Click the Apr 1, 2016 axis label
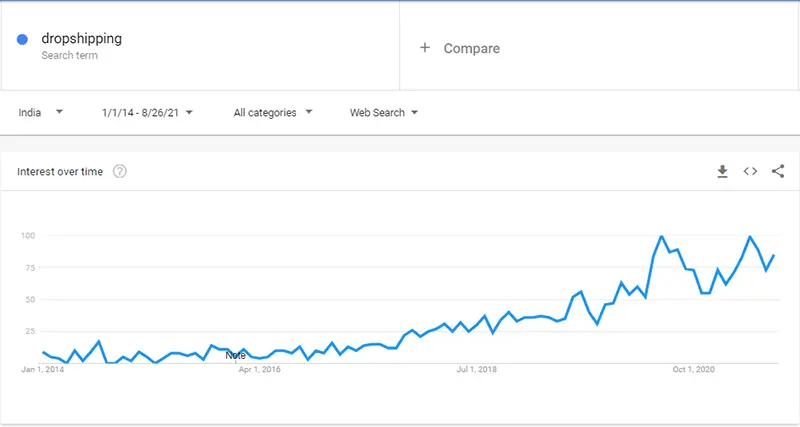The height and width of the screenshot is (427, 800). pyautogui.click(x=259, y=369)
